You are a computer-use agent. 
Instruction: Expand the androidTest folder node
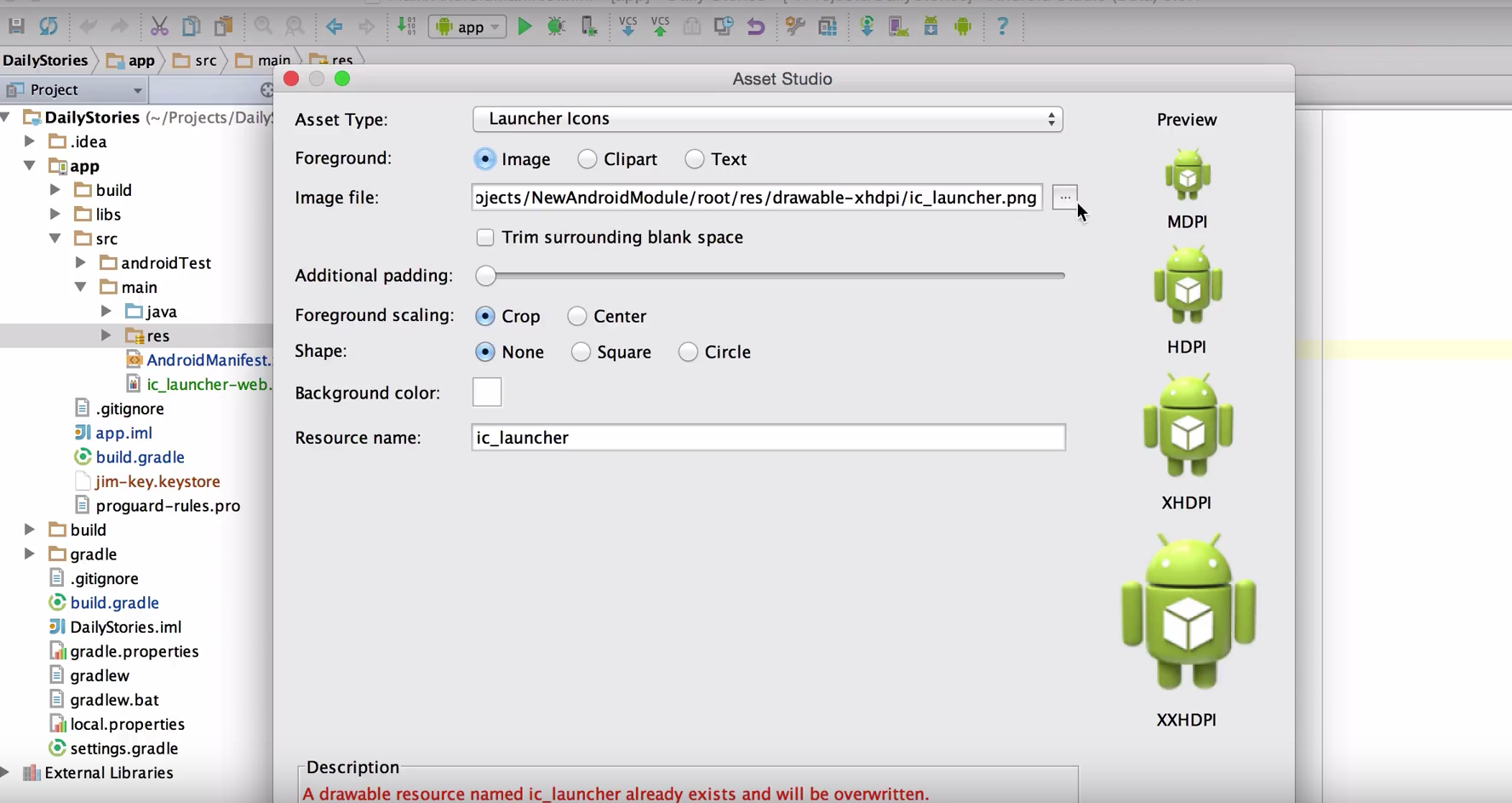[81, 262]
